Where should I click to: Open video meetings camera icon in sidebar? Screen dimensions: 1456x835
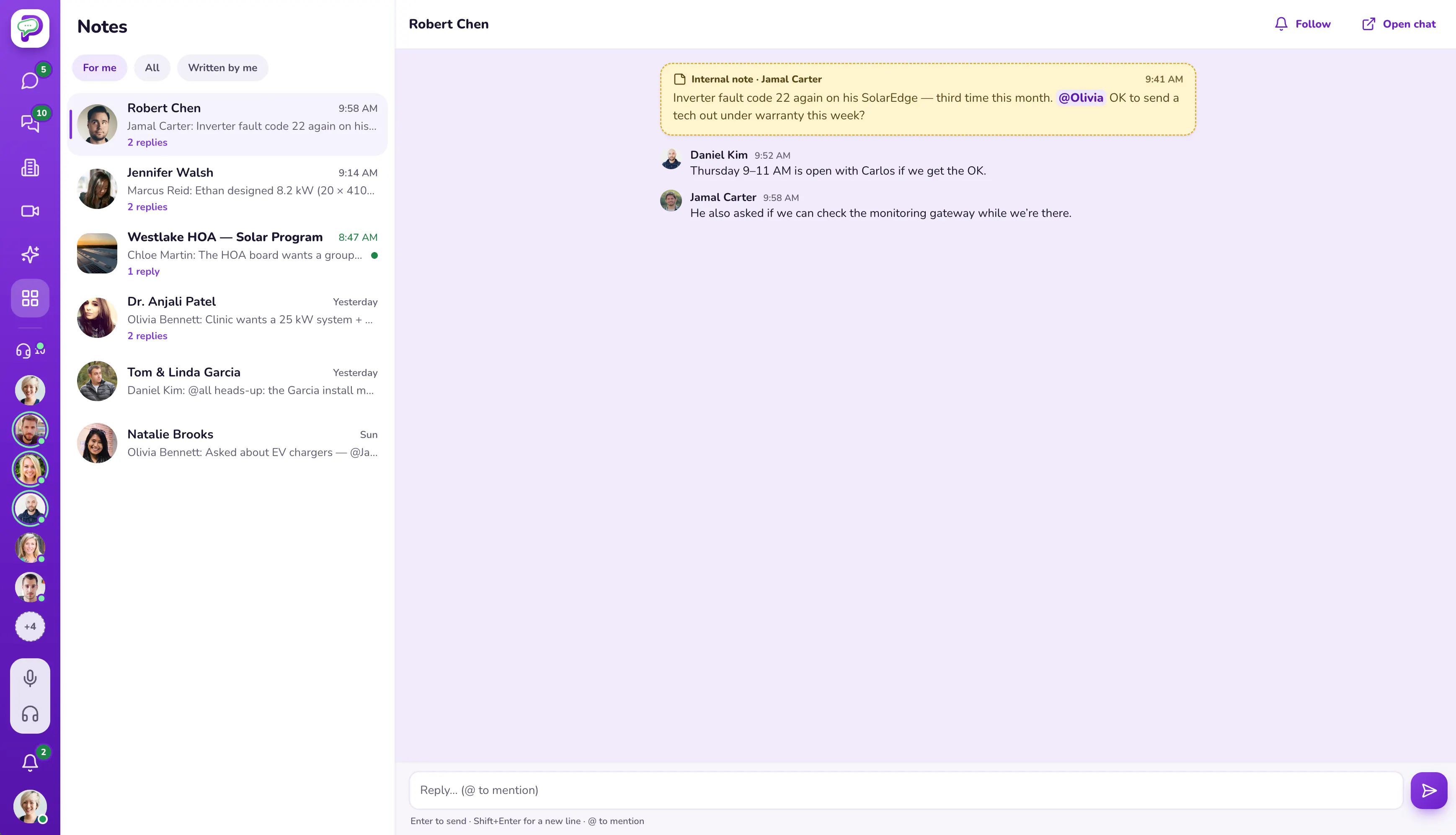30,211
